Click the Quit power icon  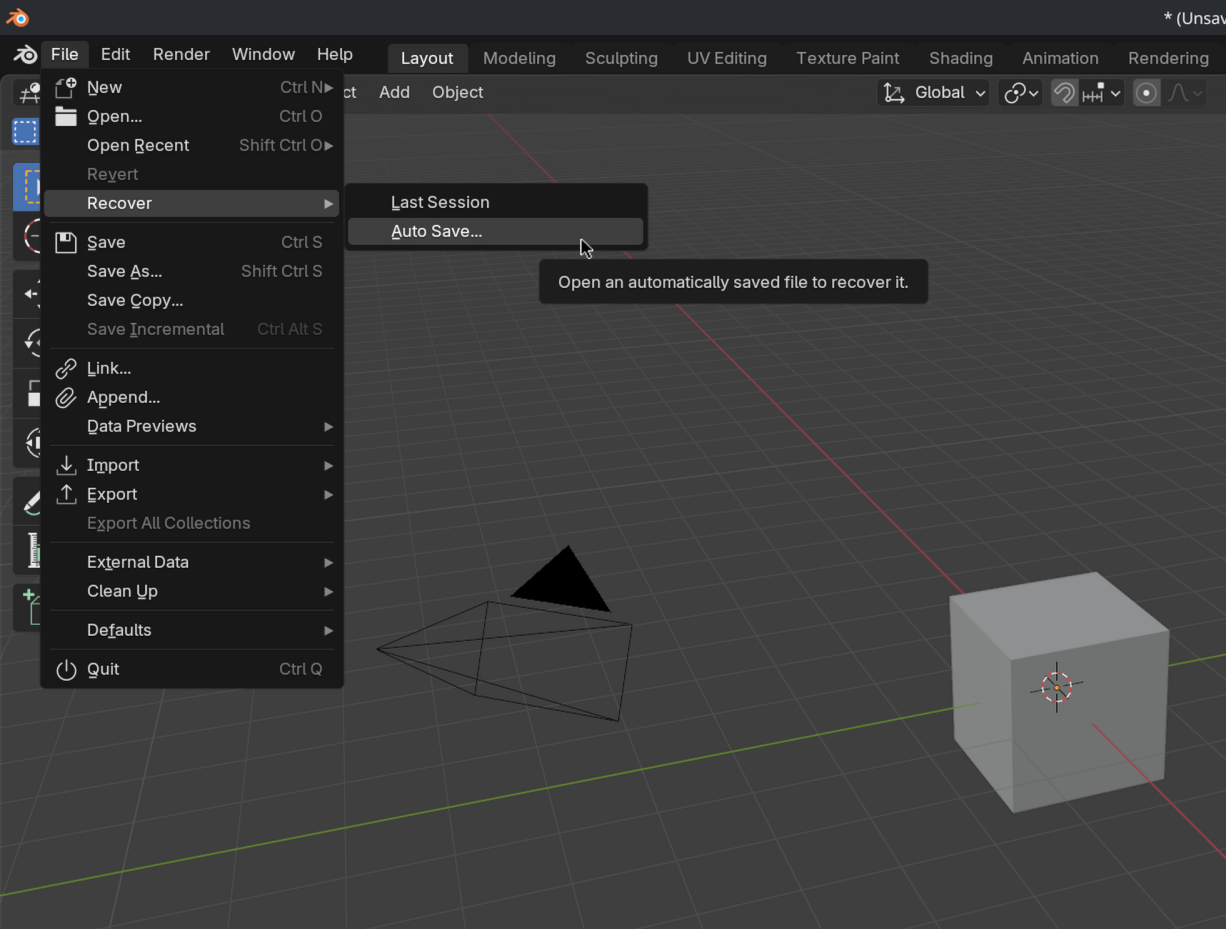click(x=66, y=669)
